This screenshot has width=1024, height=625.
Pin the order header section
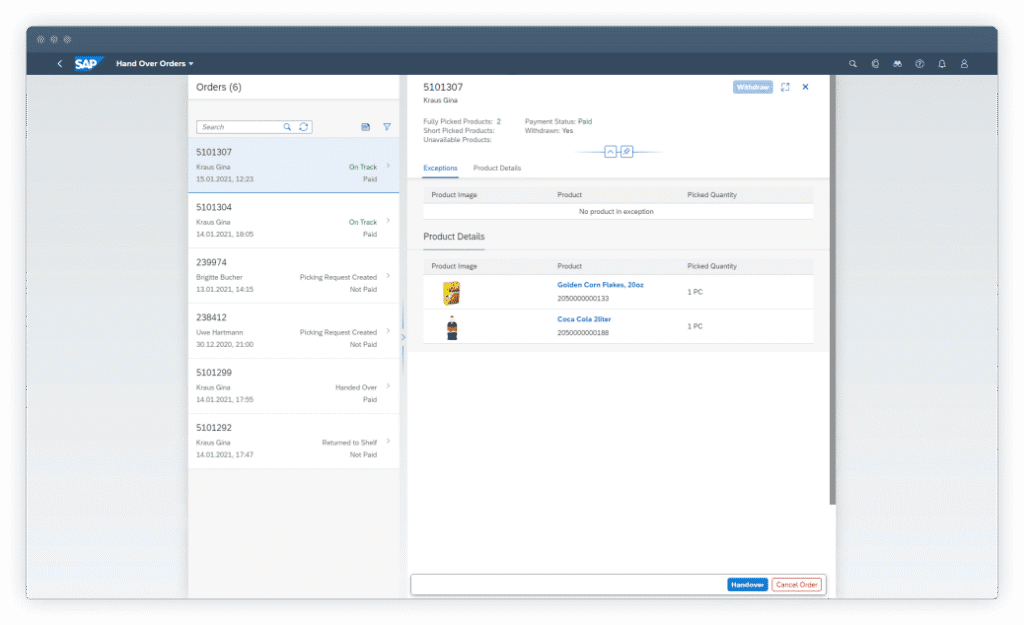626,152
